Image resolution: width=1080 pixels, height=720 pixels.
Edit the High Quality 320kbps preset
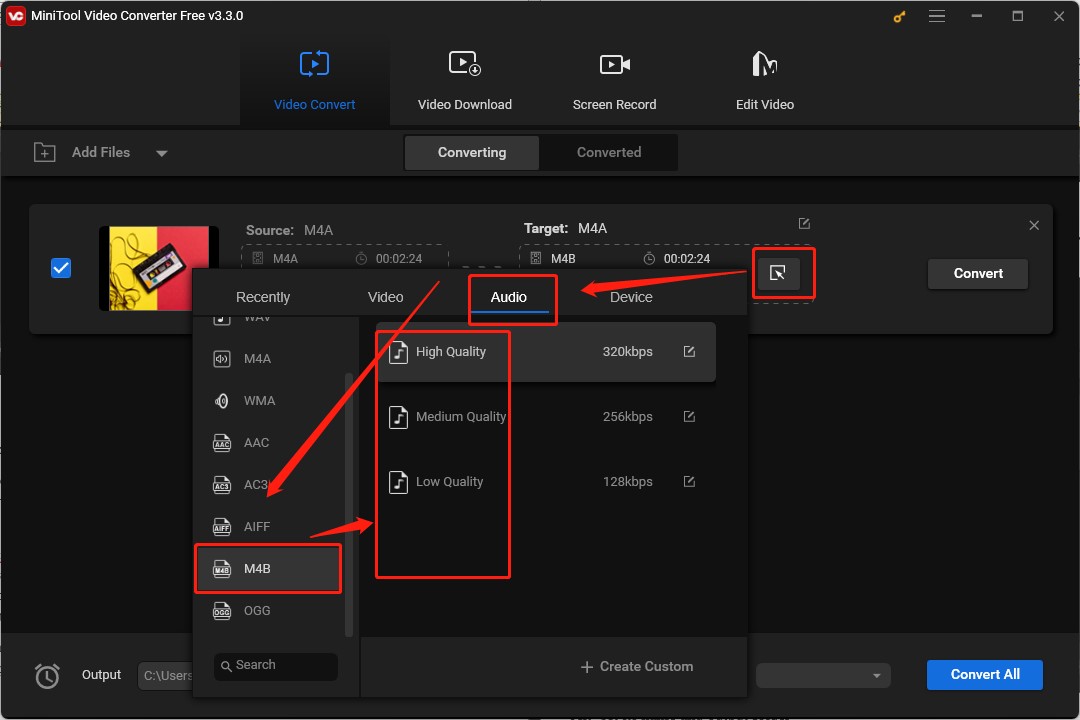(x=689, y=351)
